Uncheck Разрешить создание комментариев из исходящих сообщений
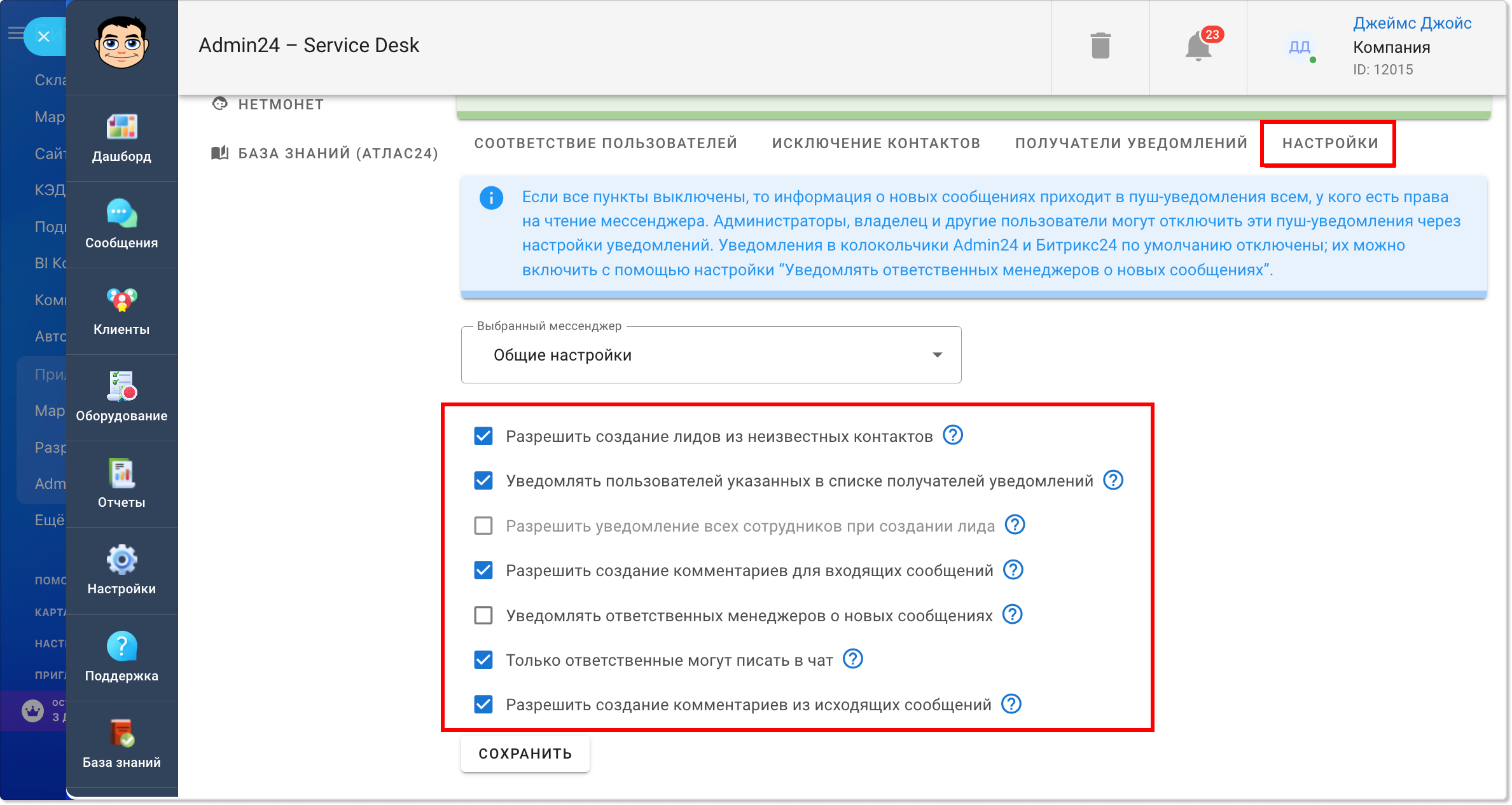 tap(483, 705)
